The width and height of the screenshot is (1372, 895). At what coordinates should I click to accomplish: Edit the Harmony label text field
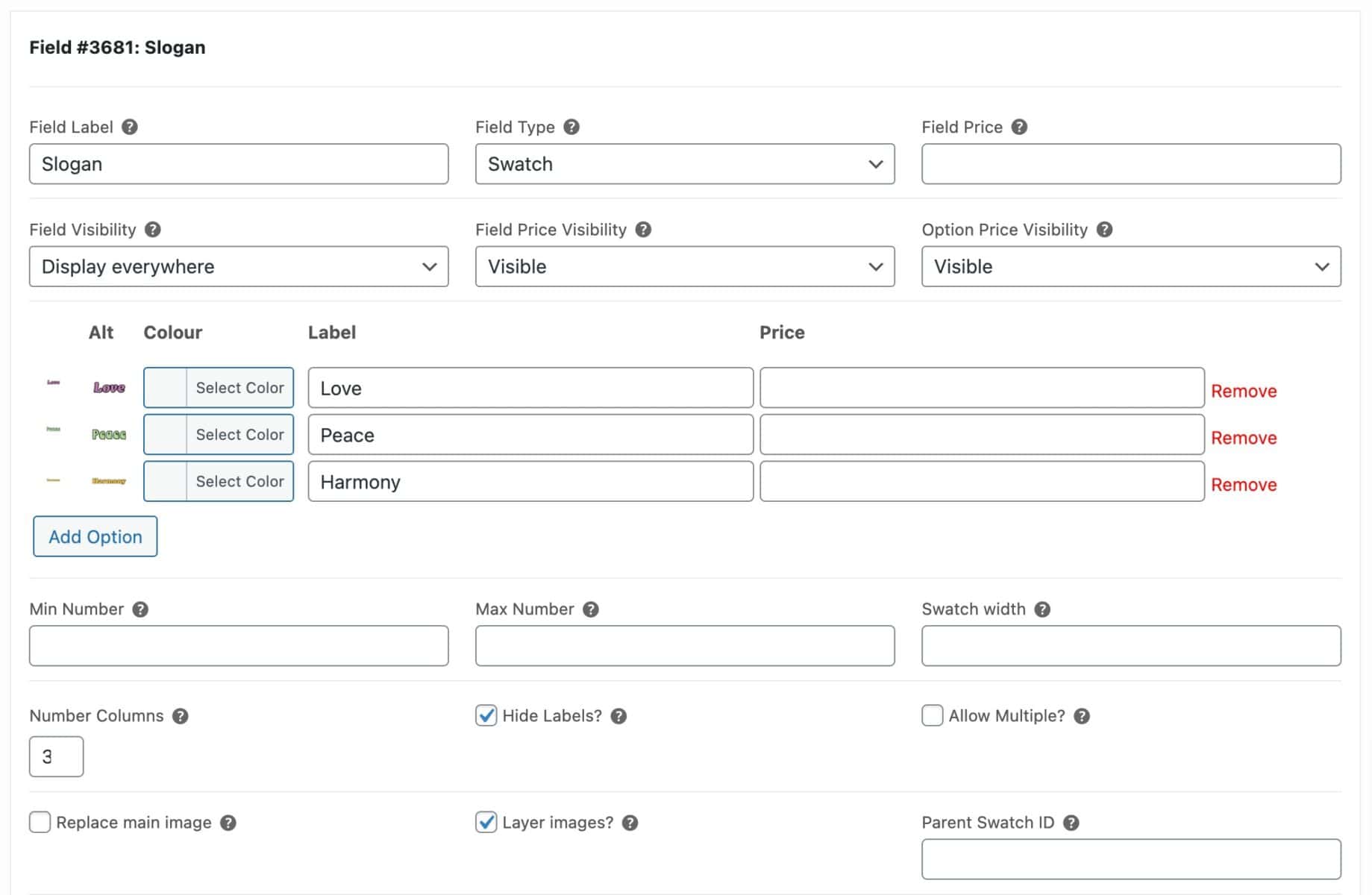530,481
